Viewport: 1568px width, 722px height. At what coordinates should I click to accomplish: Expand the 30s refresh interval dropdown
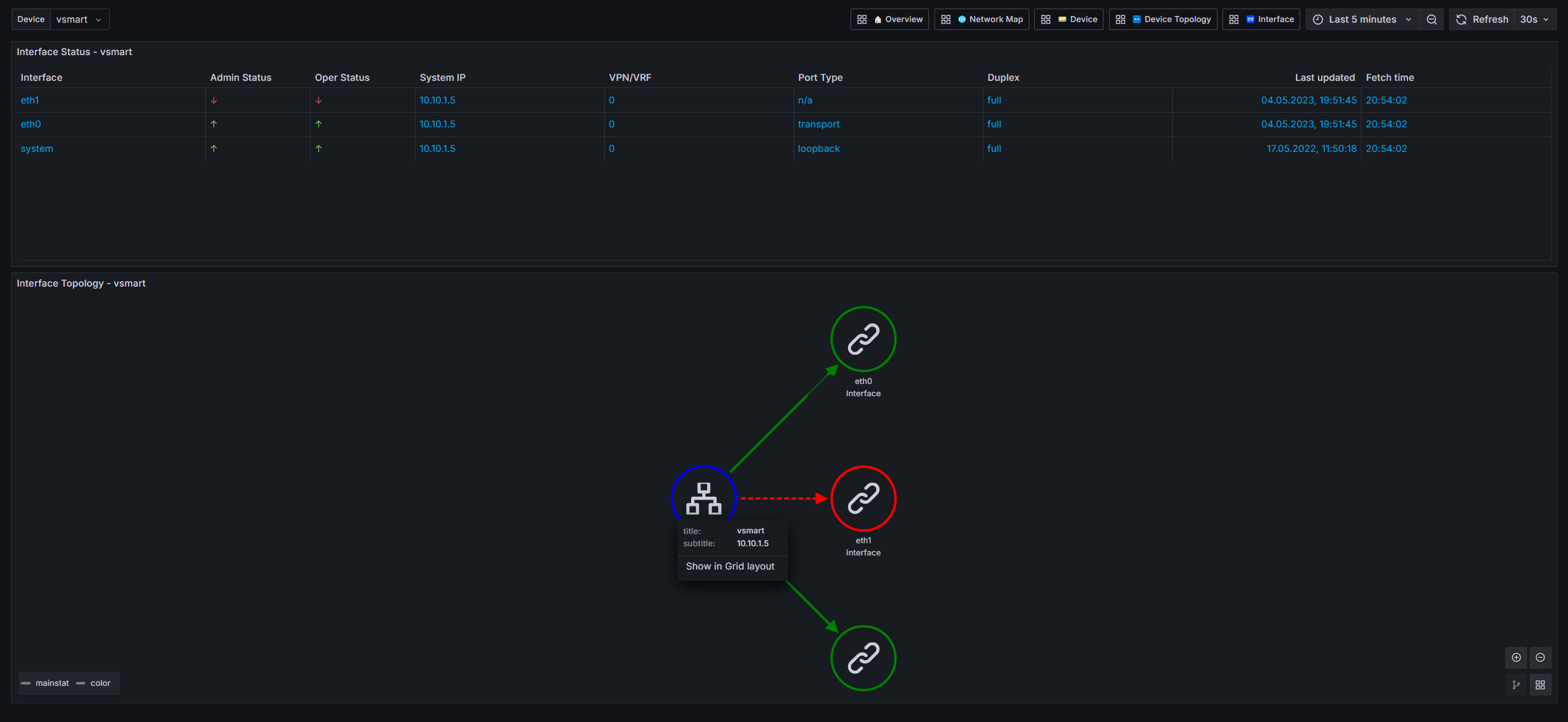pos(1535,20)
